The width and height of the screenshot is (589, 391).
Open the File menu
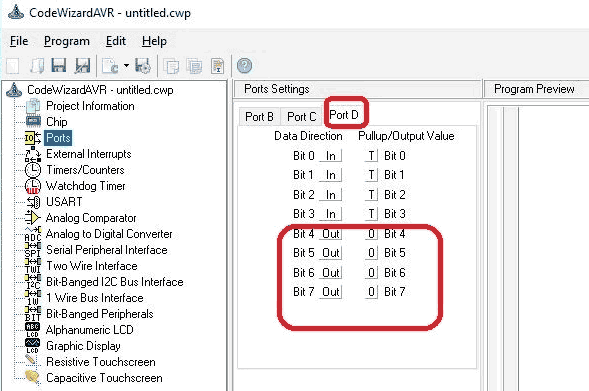tap(19, 41)
